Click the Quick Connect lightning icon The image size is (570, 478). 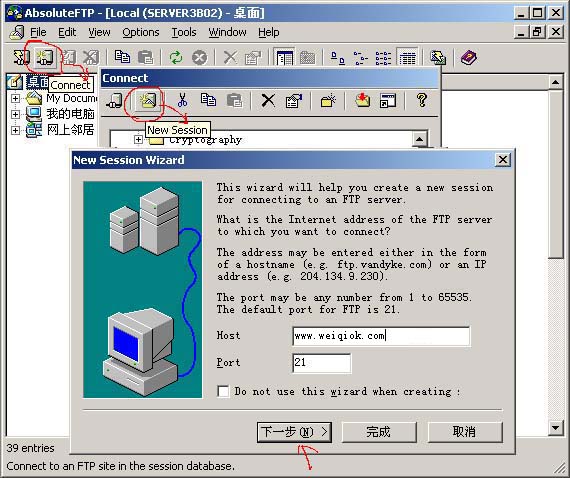[21, 57]
